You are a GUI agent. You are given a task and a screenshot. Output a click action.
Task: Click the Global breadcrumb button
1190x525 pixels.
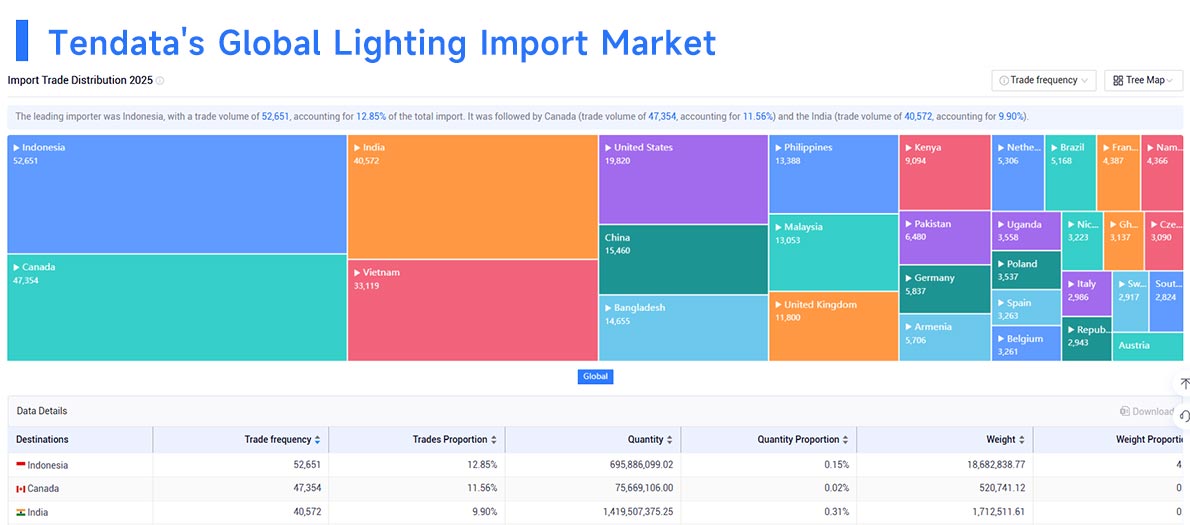[x=595, y=376]
